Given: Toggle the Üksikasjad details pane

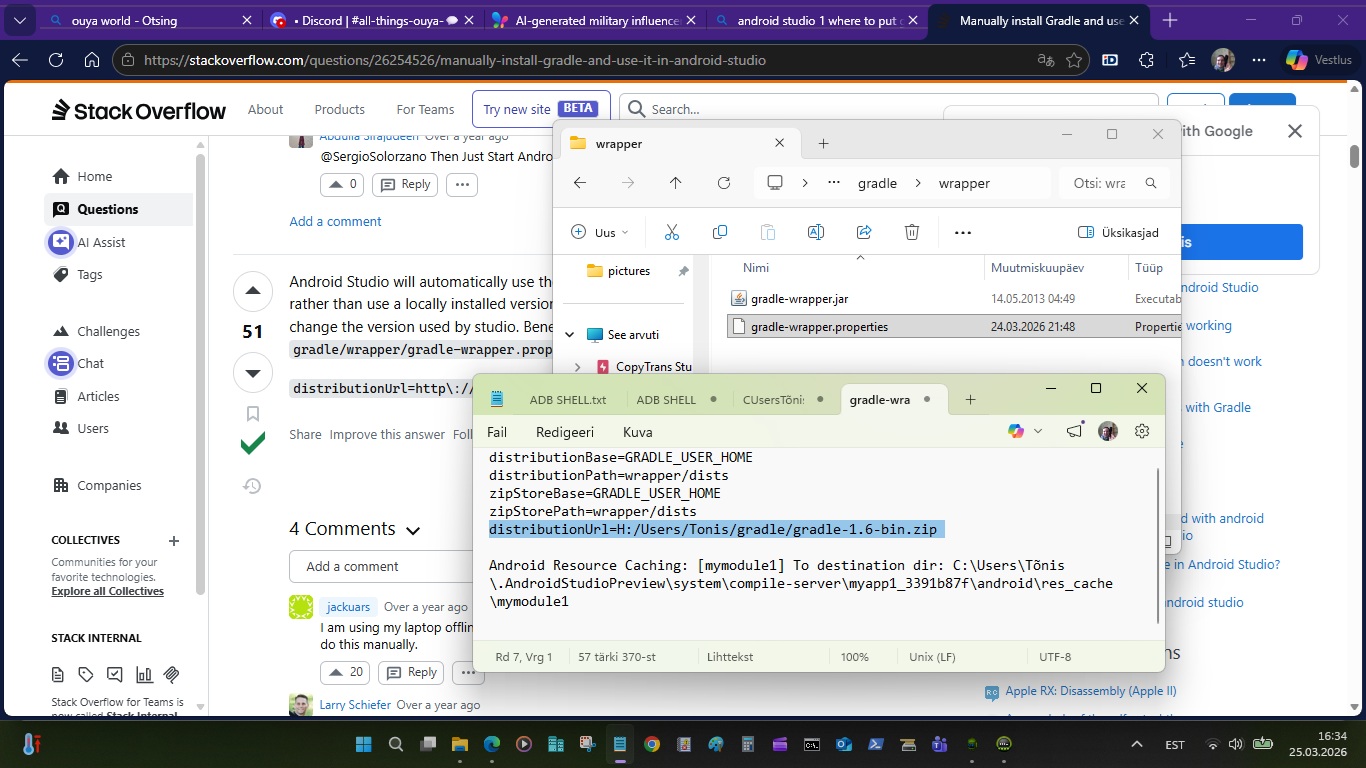Looking at the screenshot, I should tap(1118, 232).
